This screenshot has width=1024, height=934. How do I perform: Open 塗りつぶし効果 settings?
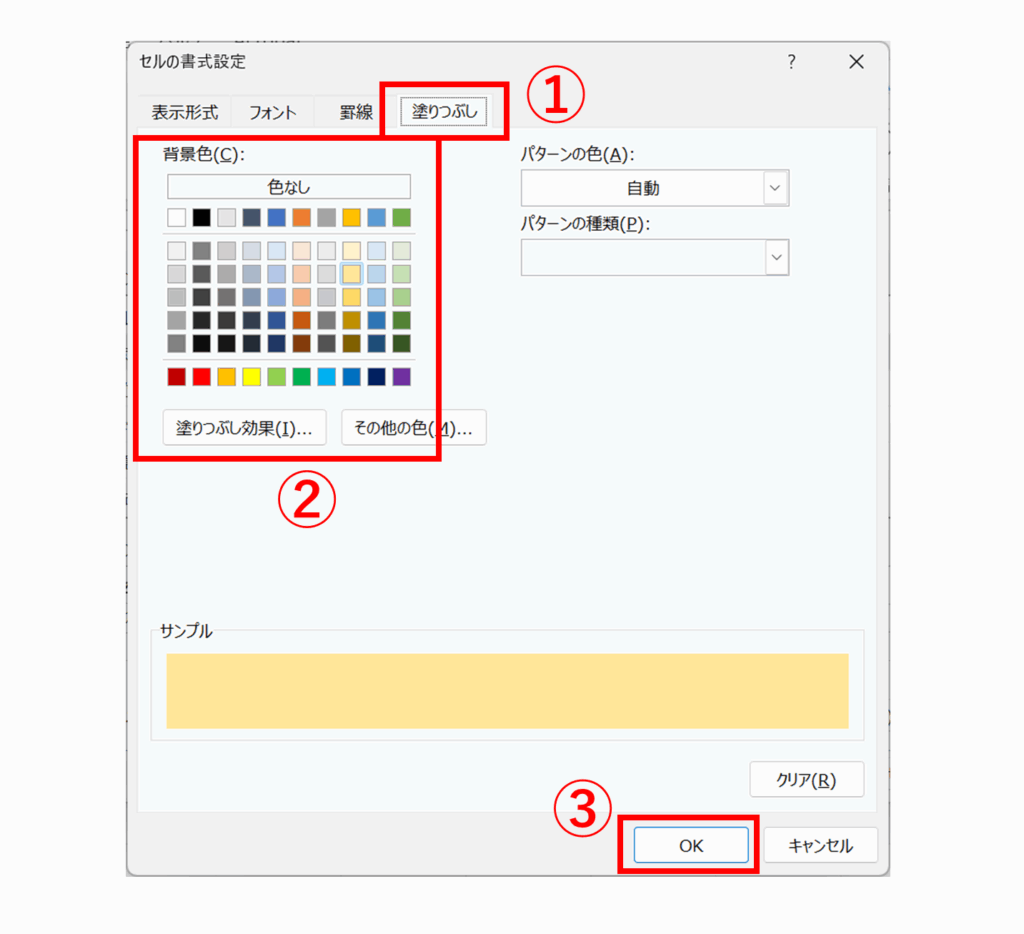pos(244,428)
